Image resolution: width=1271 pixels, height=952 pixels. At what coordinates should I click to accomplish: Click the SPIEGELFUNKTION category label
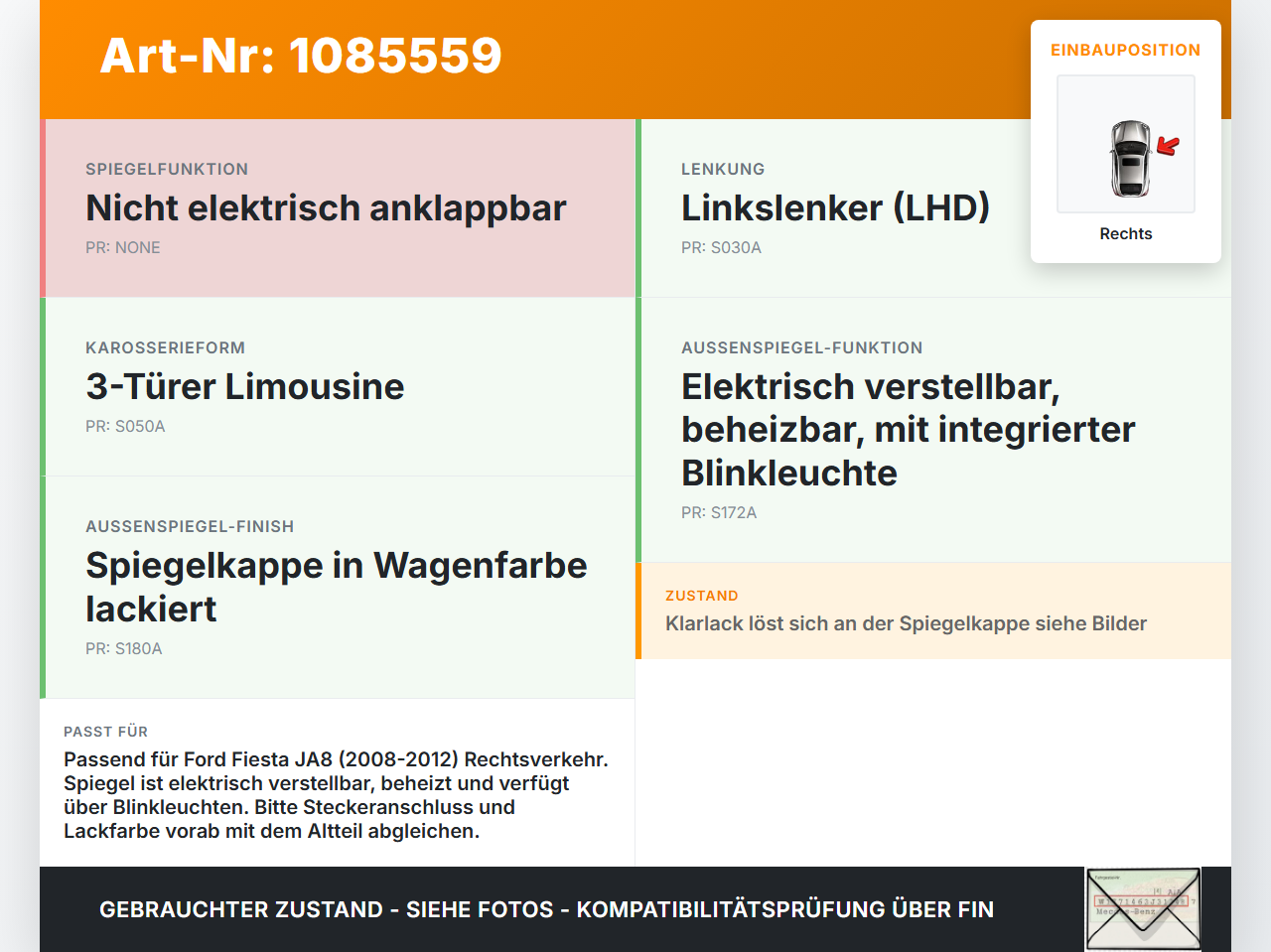tap(167, 169)
